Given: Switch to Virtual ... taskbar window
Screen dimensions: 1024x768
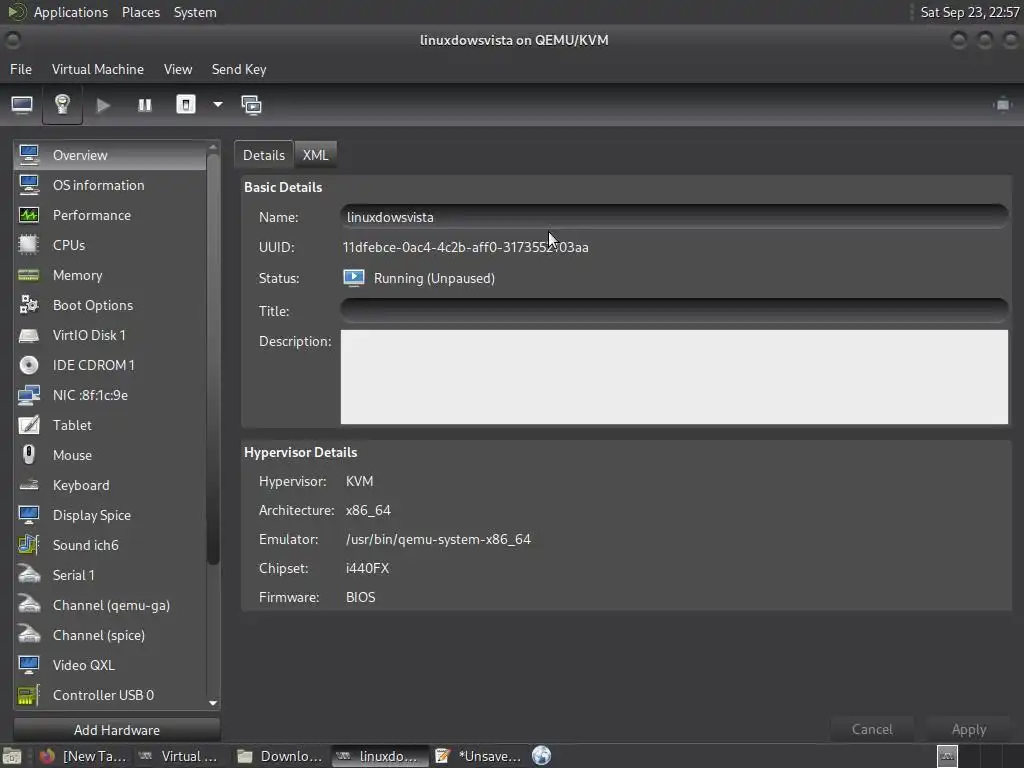Looking at the screenshot, I should coord(181,756).
